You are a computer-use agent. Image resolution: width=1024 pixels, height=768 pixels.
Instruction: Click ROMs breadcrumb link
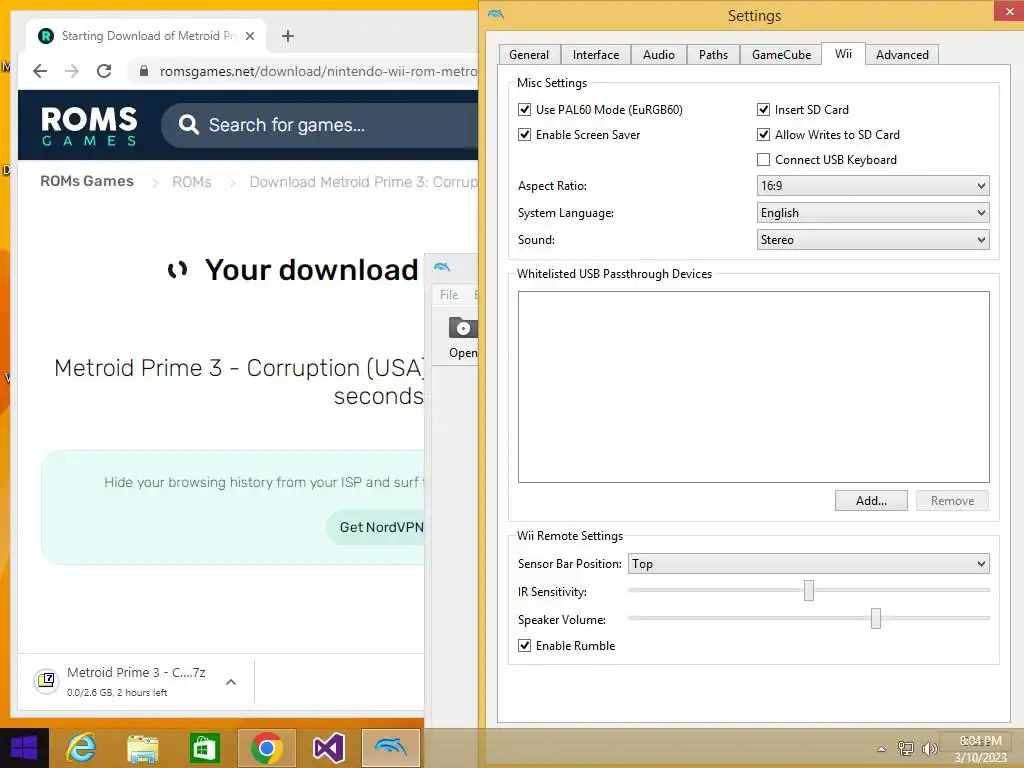click(192, 182)
